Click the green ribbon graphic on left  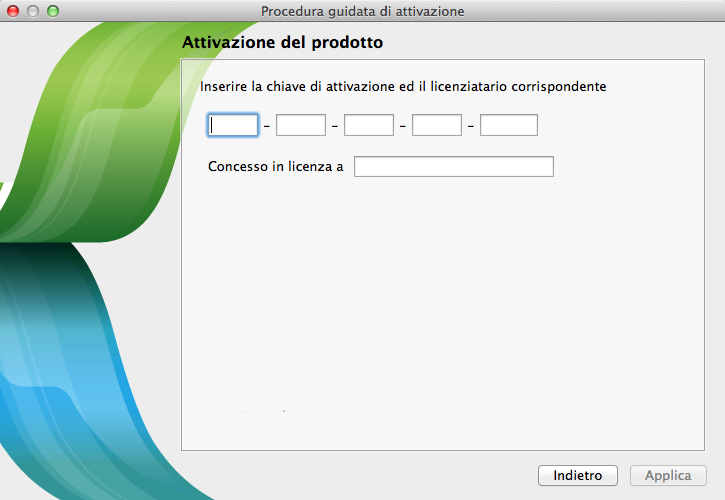(x=90, y=150)
